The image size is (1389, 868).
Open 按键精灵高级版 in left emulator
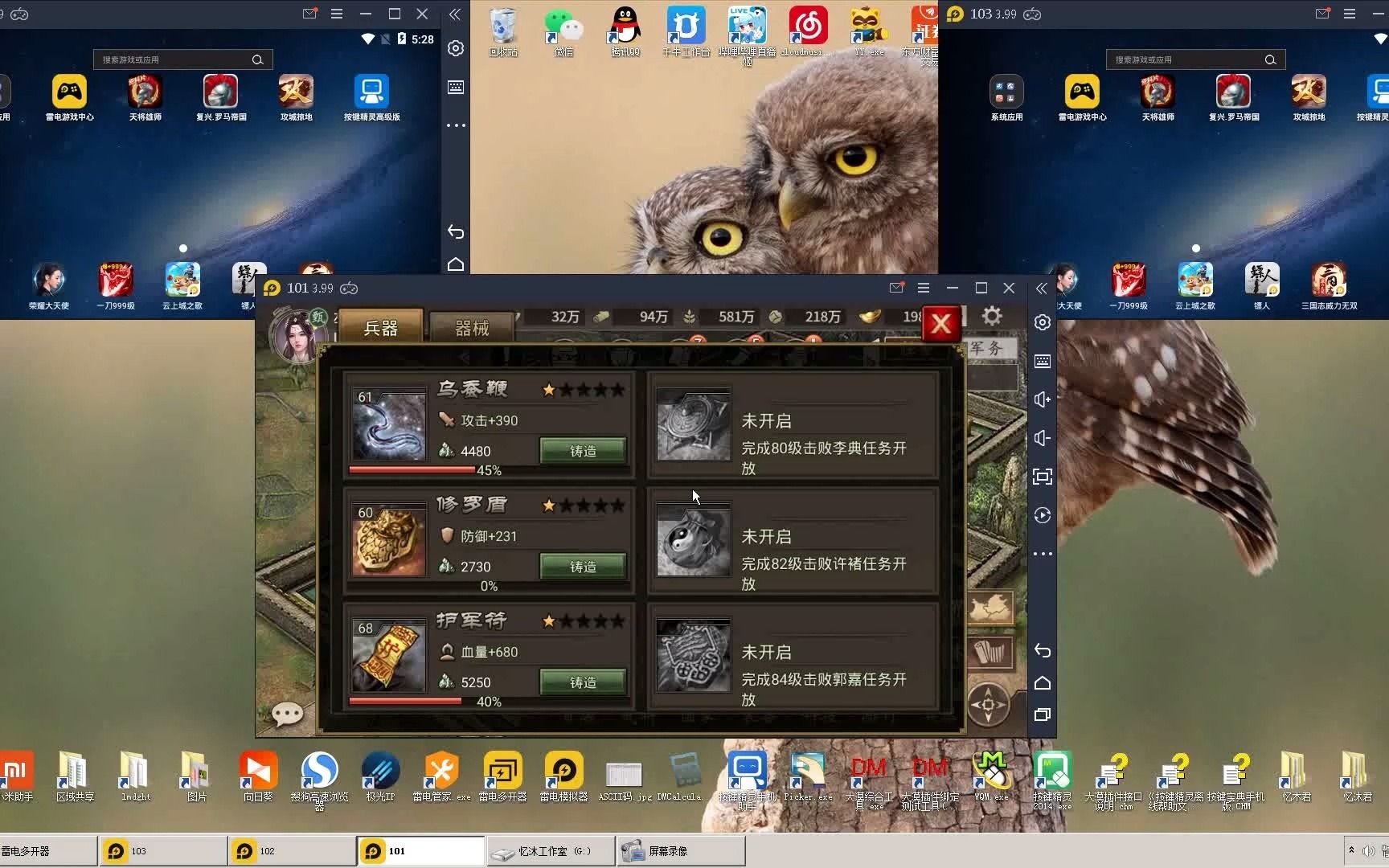coord(372,98)
